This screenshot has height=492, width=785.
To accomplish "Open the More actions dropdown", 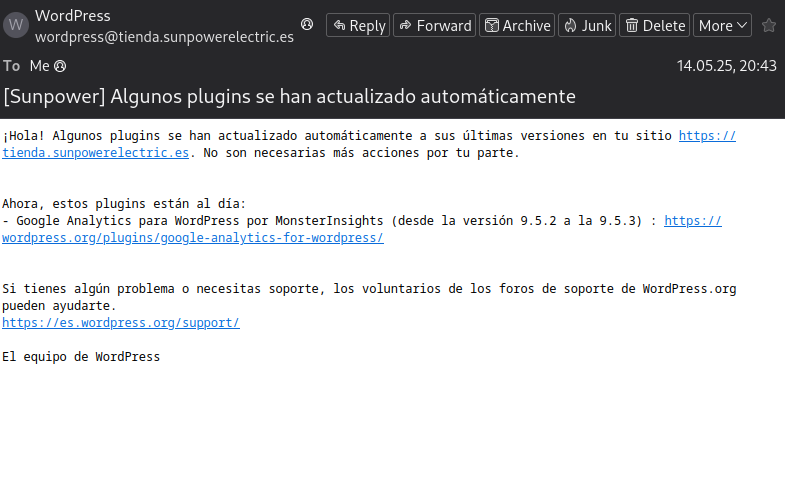I will 722,26.
